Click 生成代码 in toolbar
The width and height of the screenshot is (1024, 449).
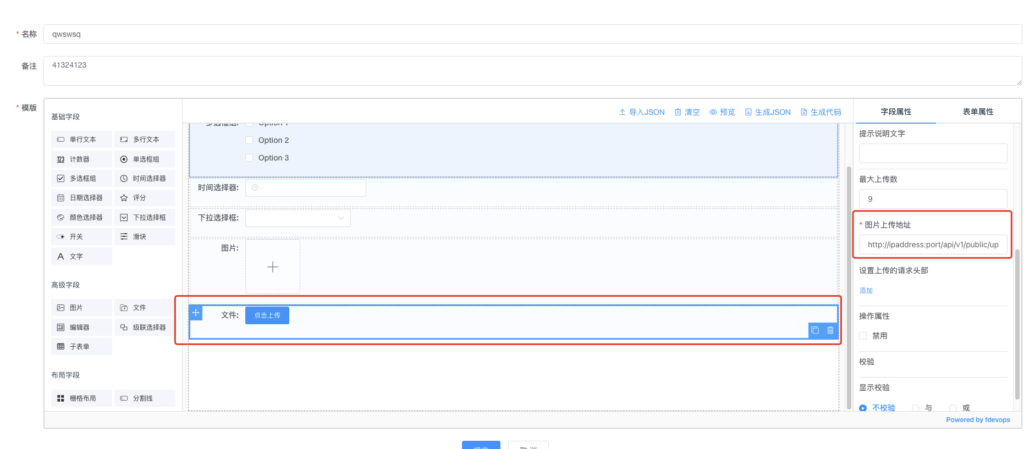(821, 112)
